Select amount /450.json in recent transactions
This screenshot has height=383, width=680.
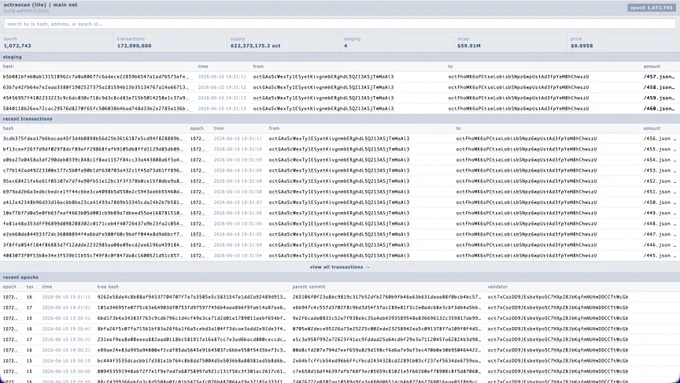pos(660,203)
